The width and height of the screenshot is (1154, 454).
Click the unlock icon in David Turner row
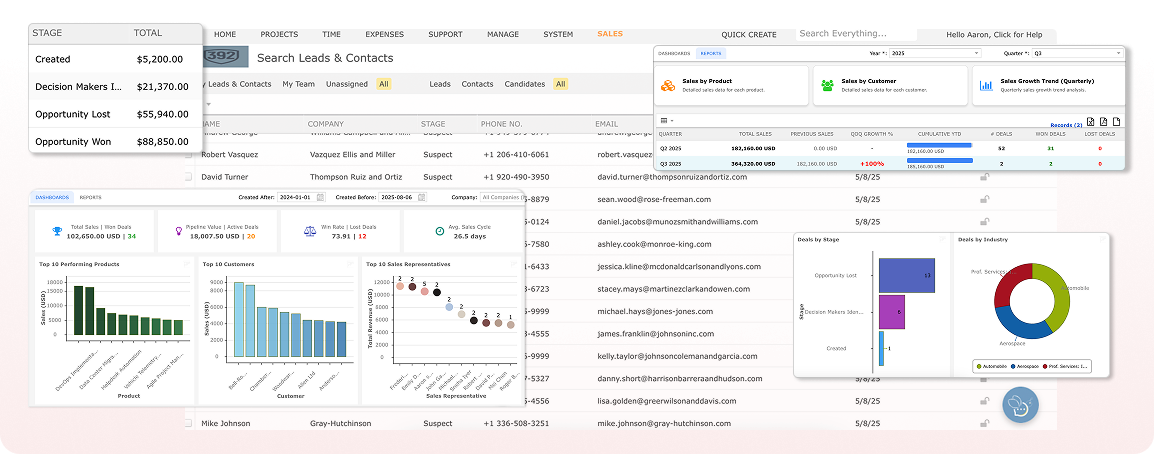pos(984,177)
